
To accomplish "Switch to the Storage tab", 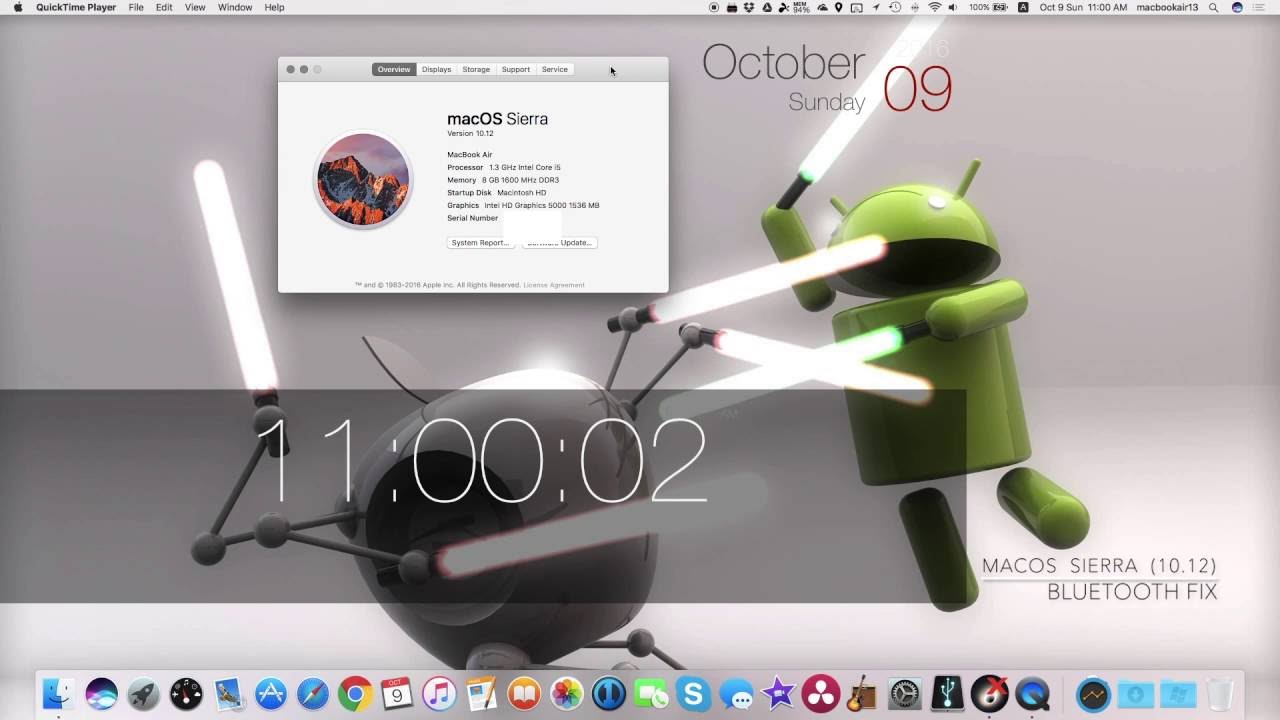I will coord(476,69).
